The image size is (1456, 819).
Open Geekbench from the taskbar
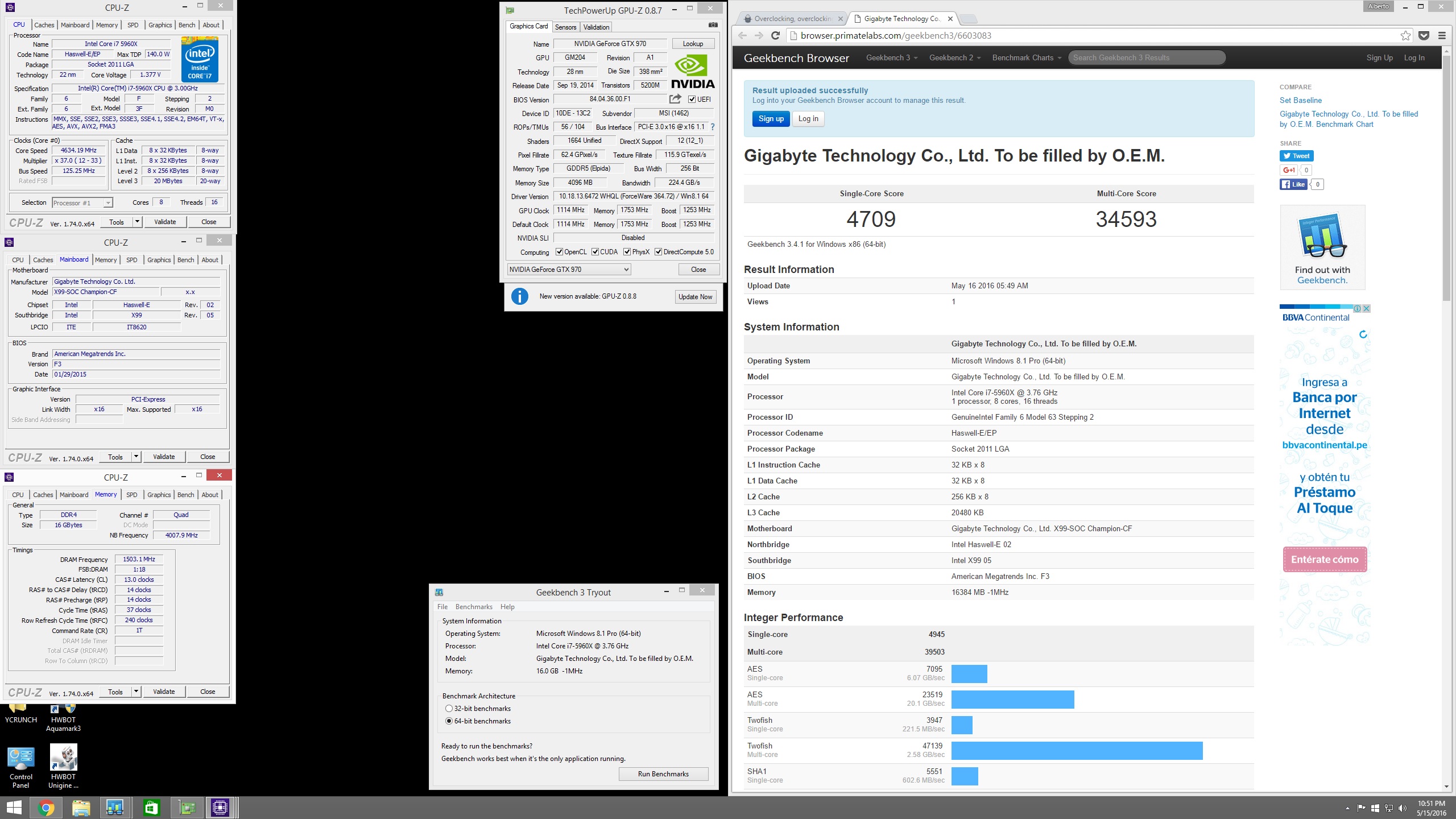(x=115, y=808)
